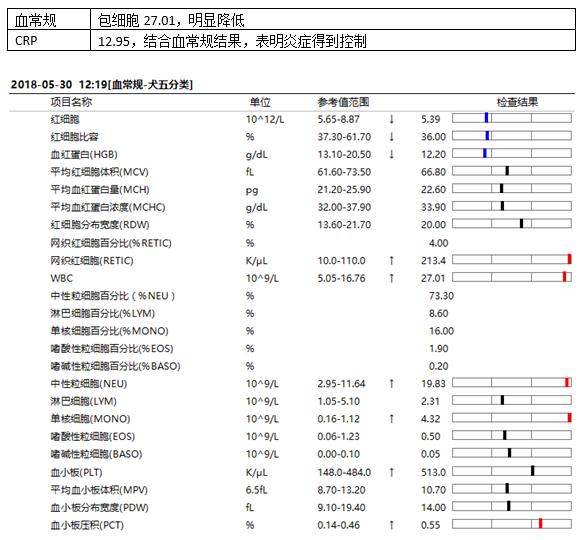Viewport: 585px width, 540px height.
Task: Click the black marker in MCV result bar
Action: click(507, 171)
